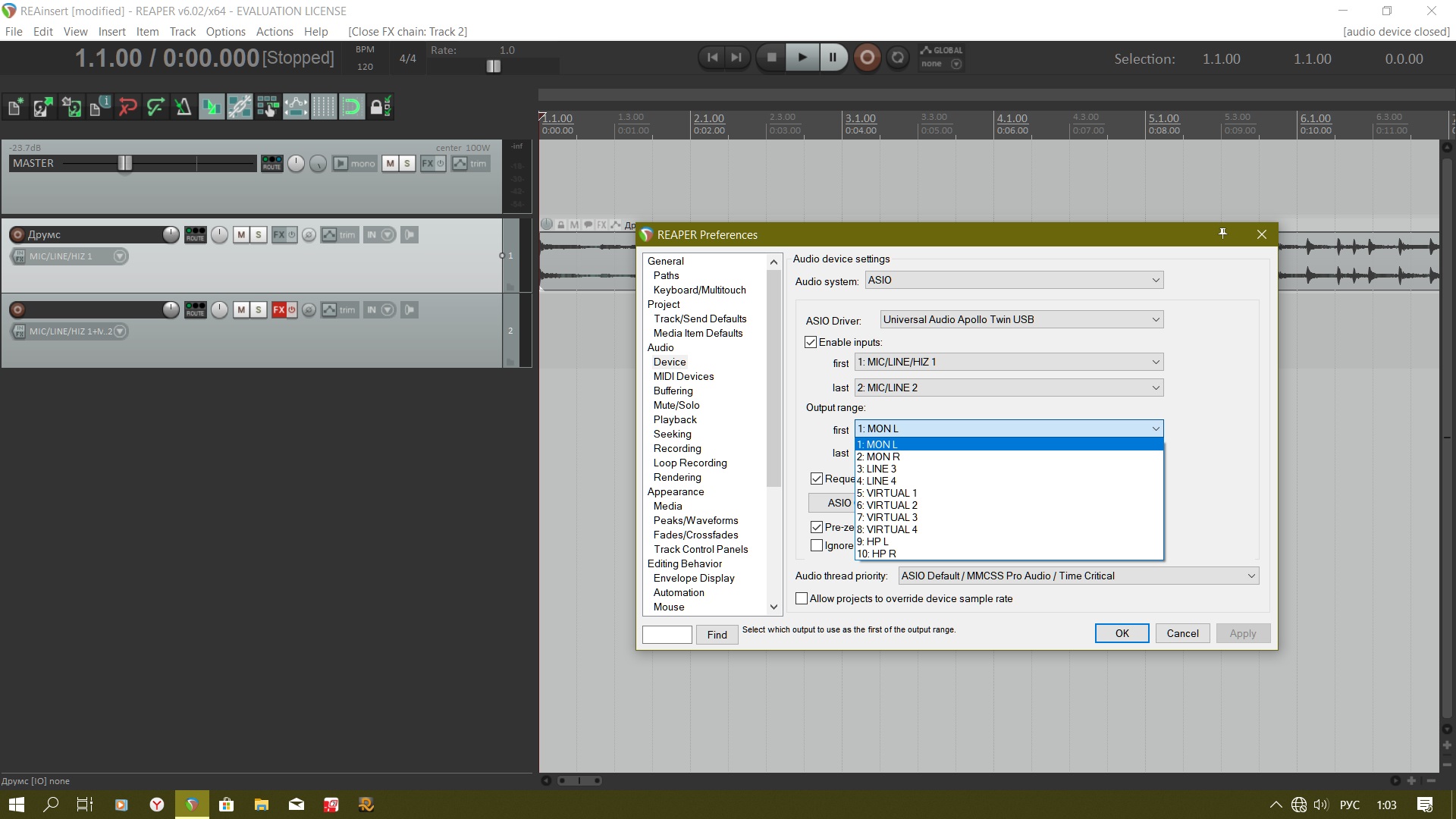Open new project icon in toolbar

[14, 107]
